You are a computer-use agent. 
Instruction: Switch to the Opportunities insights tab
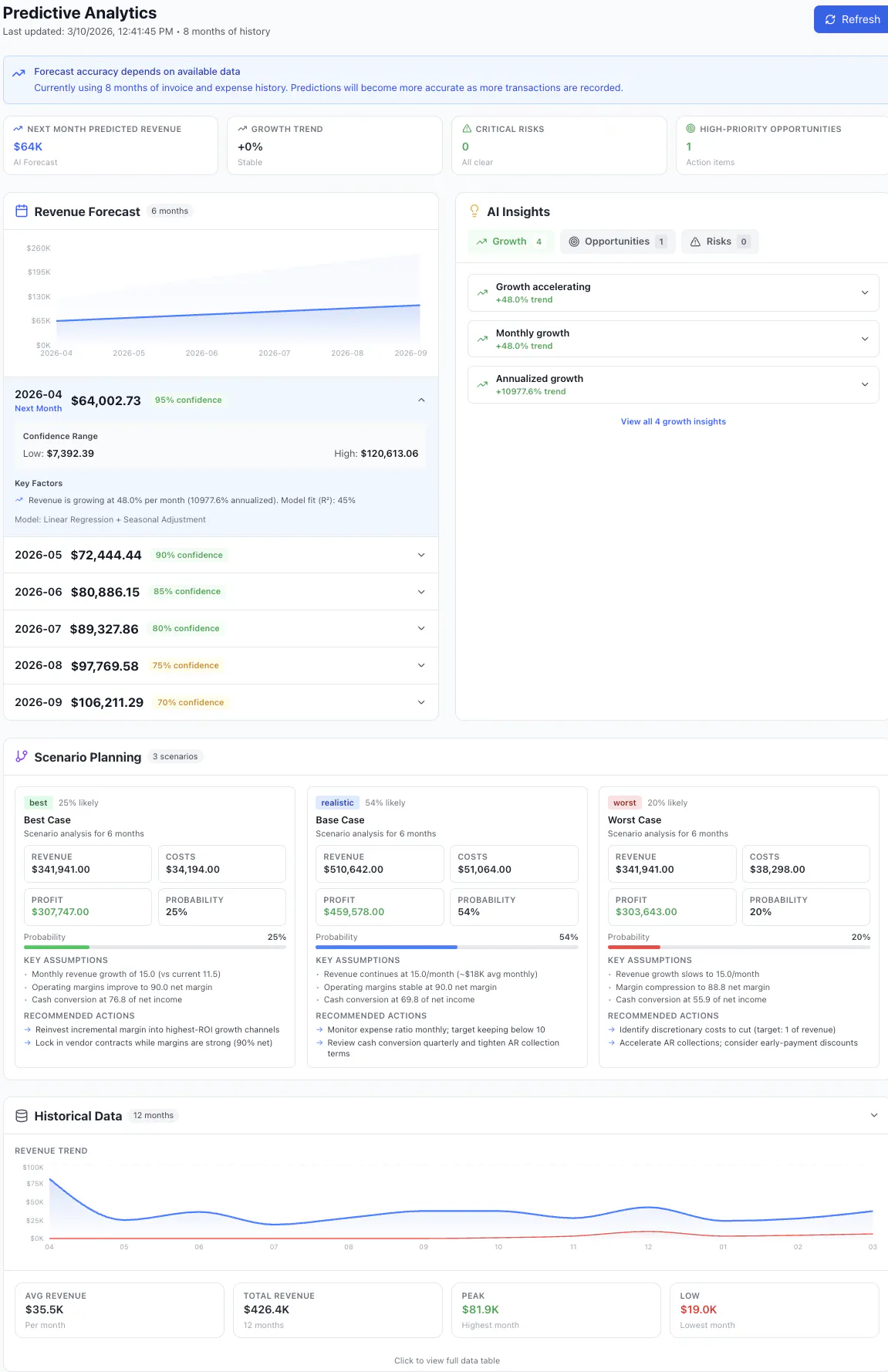617,242
